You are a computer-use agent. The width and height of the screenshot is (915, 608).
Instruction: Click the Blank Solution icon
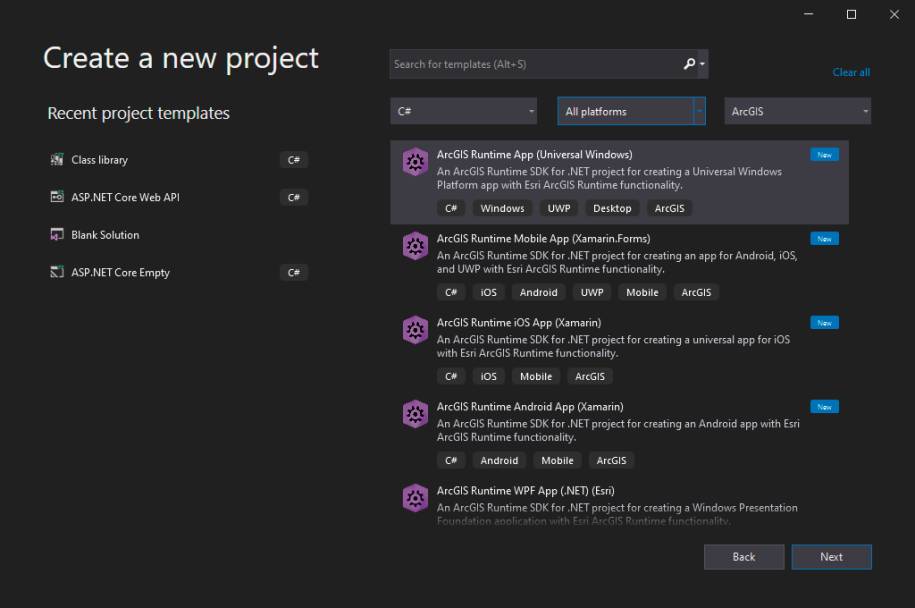[57, 235]
